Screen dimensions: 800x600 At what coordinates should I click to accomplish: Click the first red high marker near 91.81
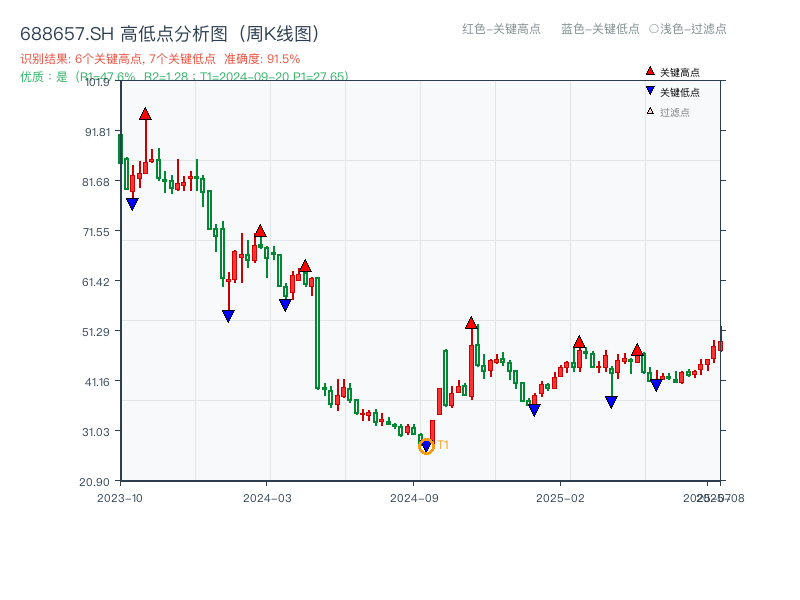[145, 114]
